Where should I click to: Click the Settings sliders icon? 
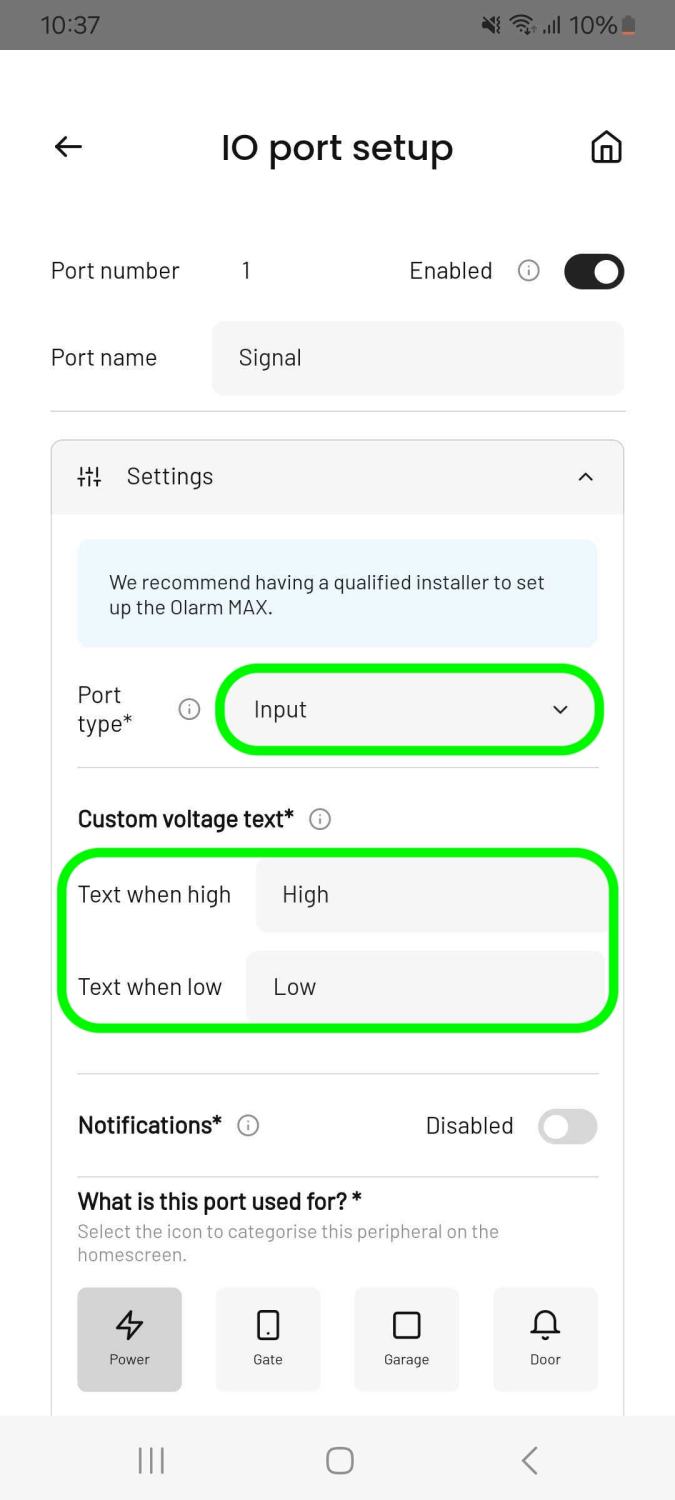coord(89,477)
